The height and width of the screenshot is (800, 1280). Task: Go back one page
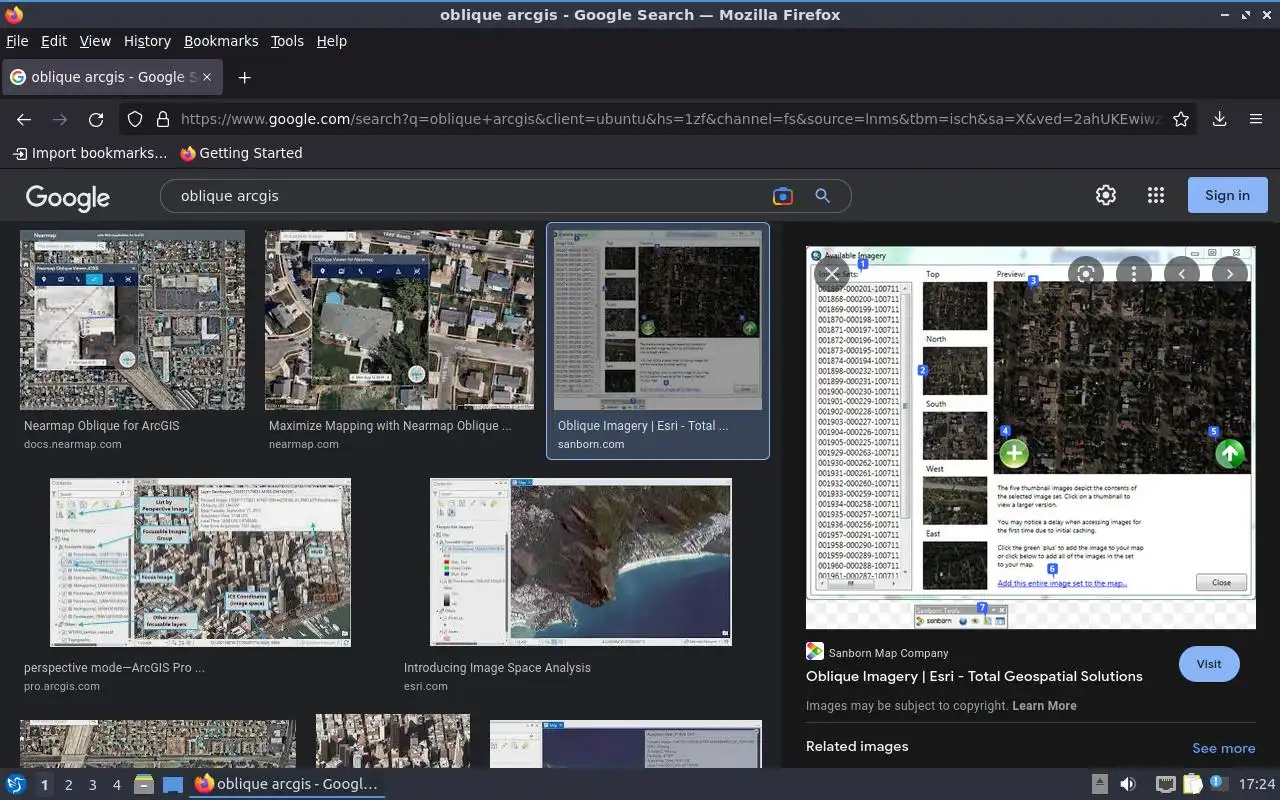pos(24,119)
